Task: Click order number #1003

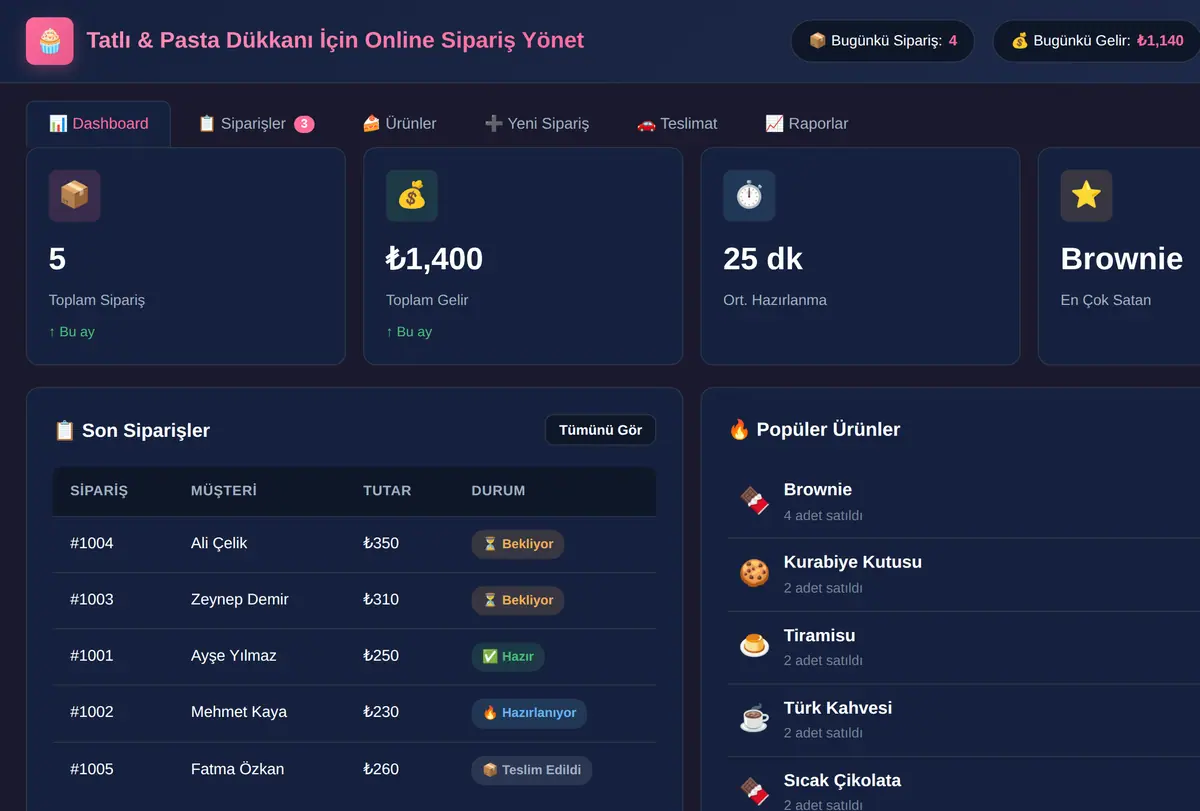Action: (x=92, y=599)
